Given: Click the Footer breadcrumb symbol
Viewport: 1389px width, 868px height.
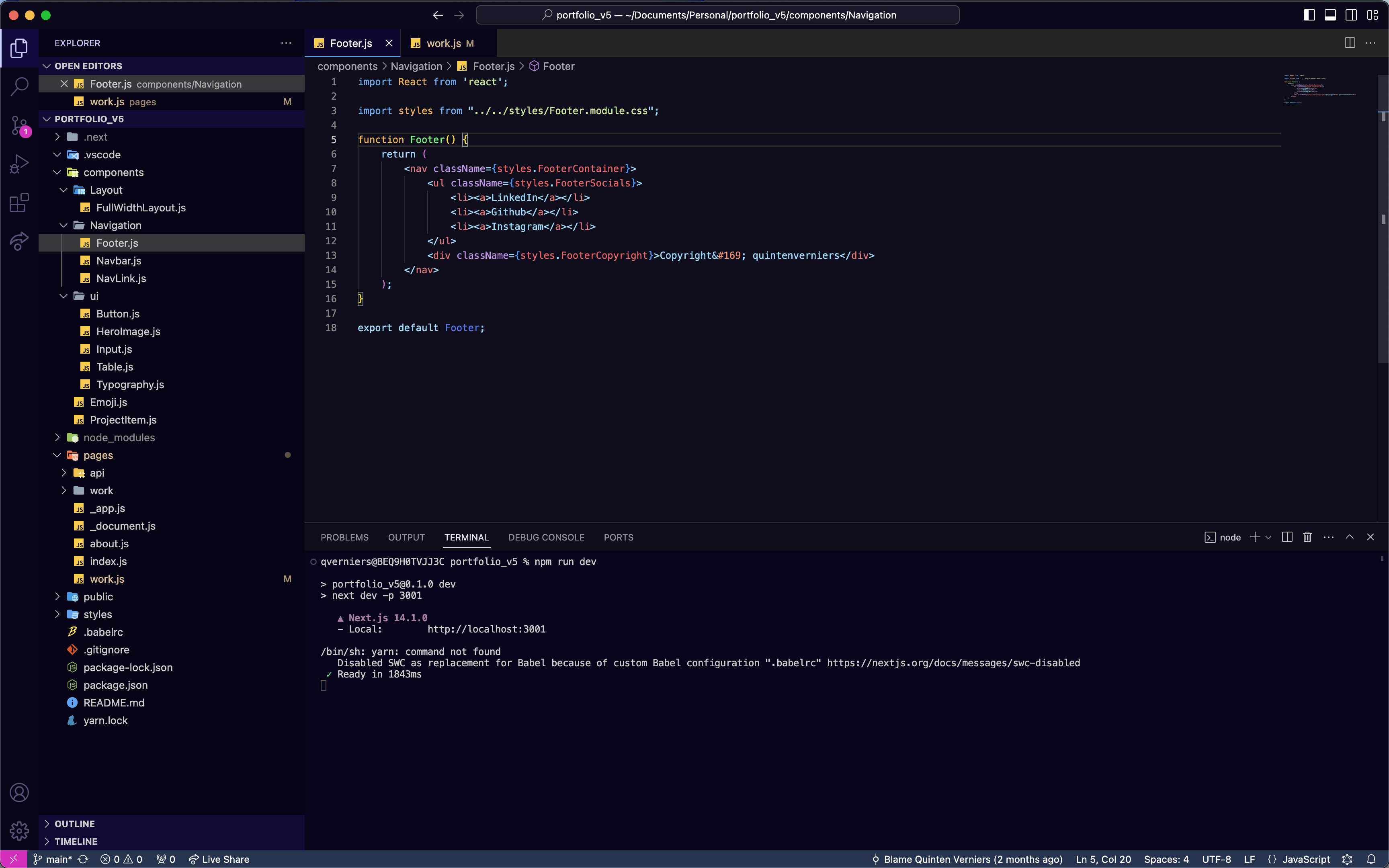Looking at the screenshot, I should pyautogui.click(x=551, y=66).
